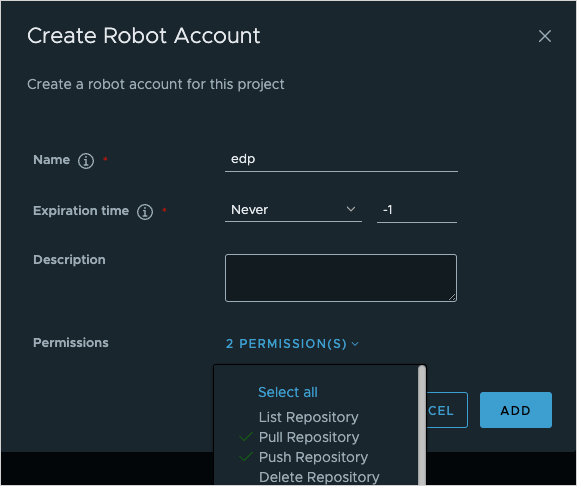The image size is (577, 486).
Task: Choose Select all in permissions list
Action: pos(288,392)
